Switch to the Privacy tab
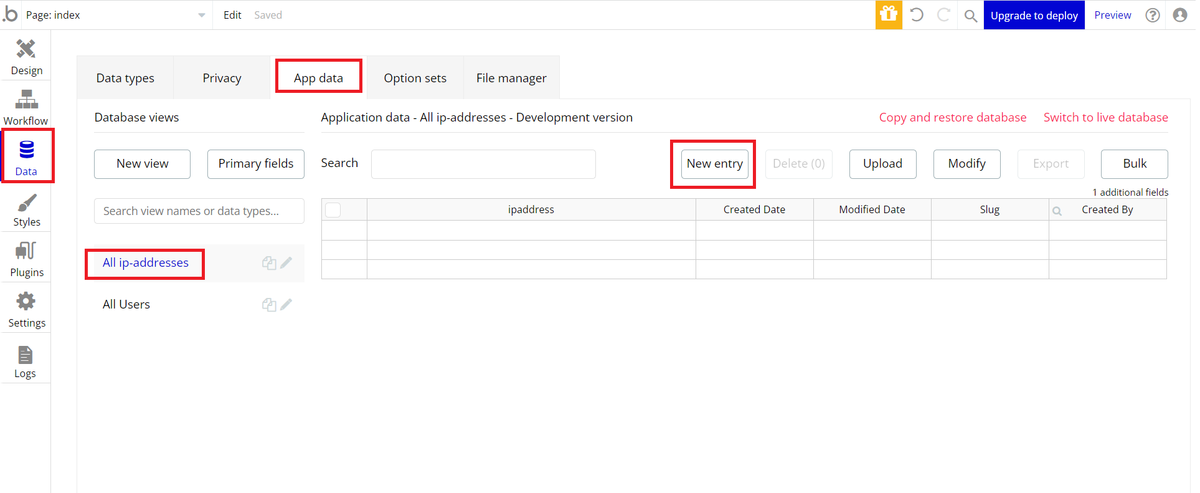 (x=222, y=78)
